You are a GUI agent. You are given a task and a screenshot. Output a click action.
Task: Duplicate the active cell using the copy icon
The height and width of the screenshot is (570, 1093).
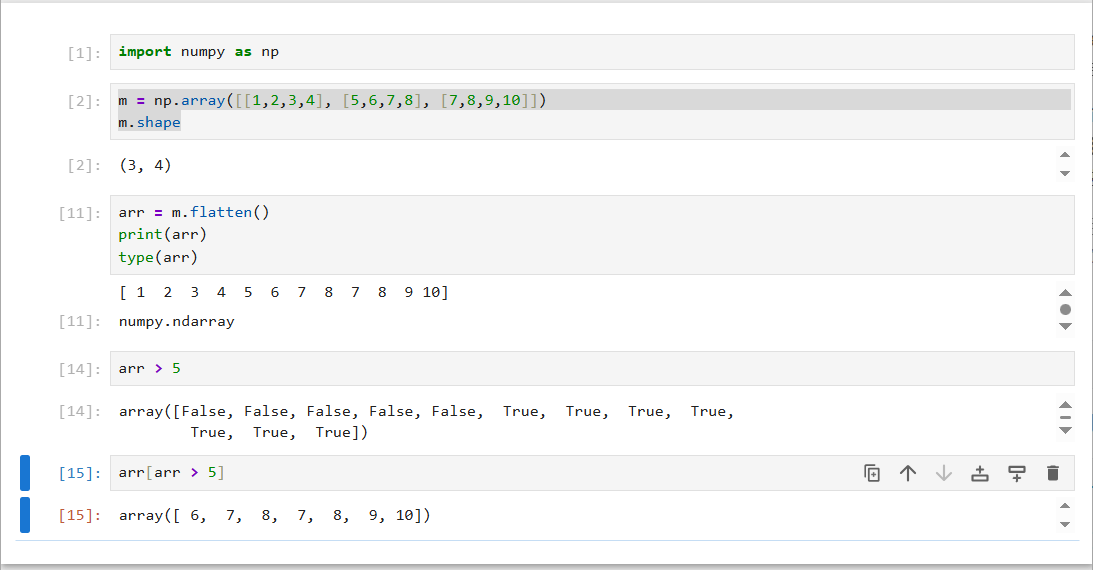pyautogui.click(x=872, y=473)
